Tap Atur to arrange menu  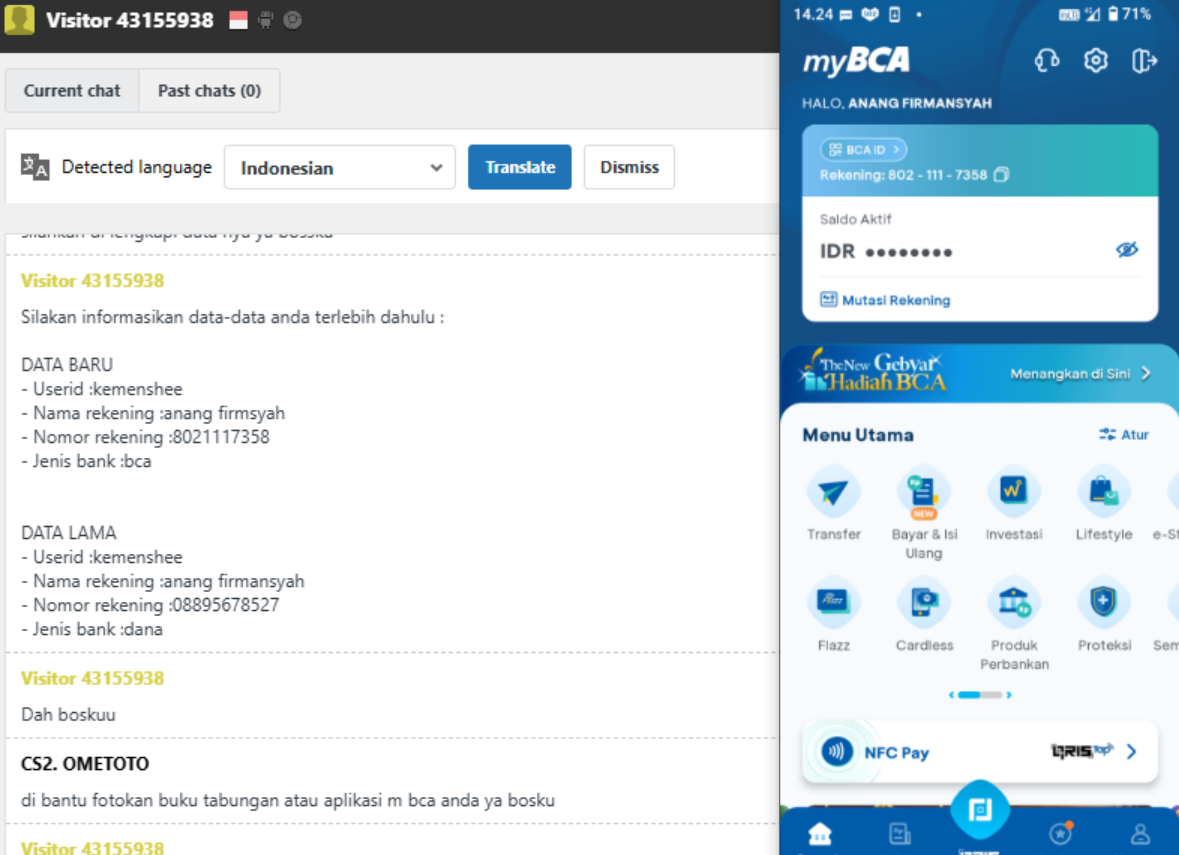tap(1124, 435)
